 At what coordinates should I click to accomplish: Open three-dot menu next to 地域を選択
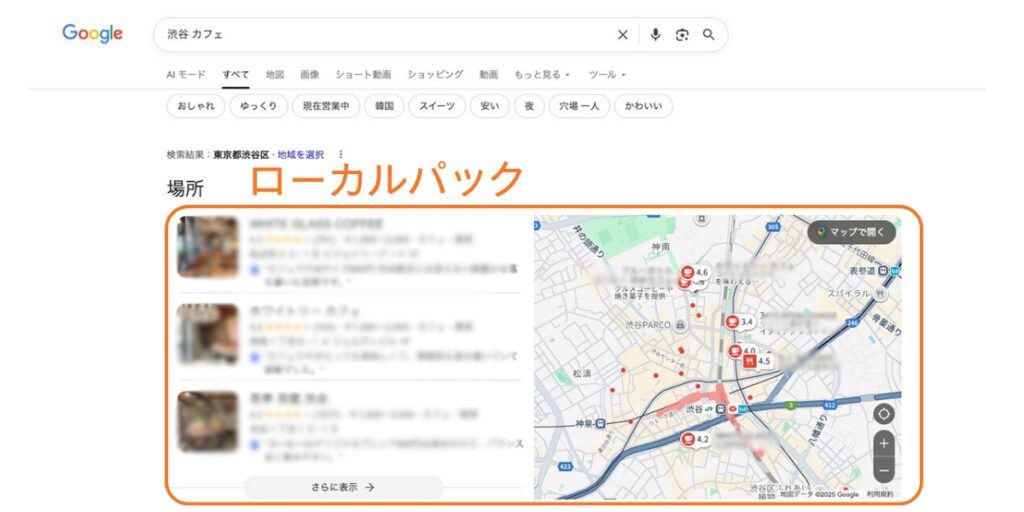point(341,155)
